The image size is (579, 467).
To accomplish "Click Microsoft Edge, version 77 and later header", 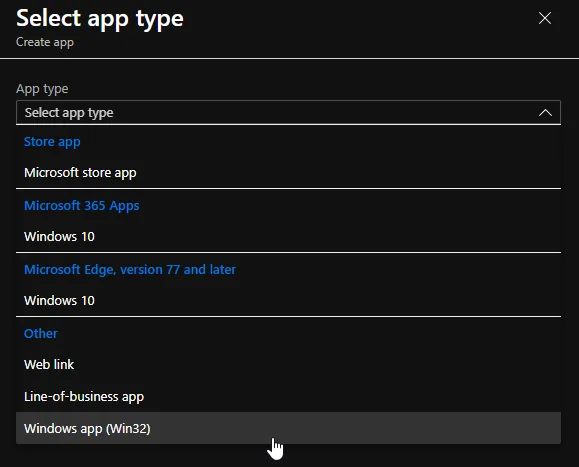I will [130, 269].
